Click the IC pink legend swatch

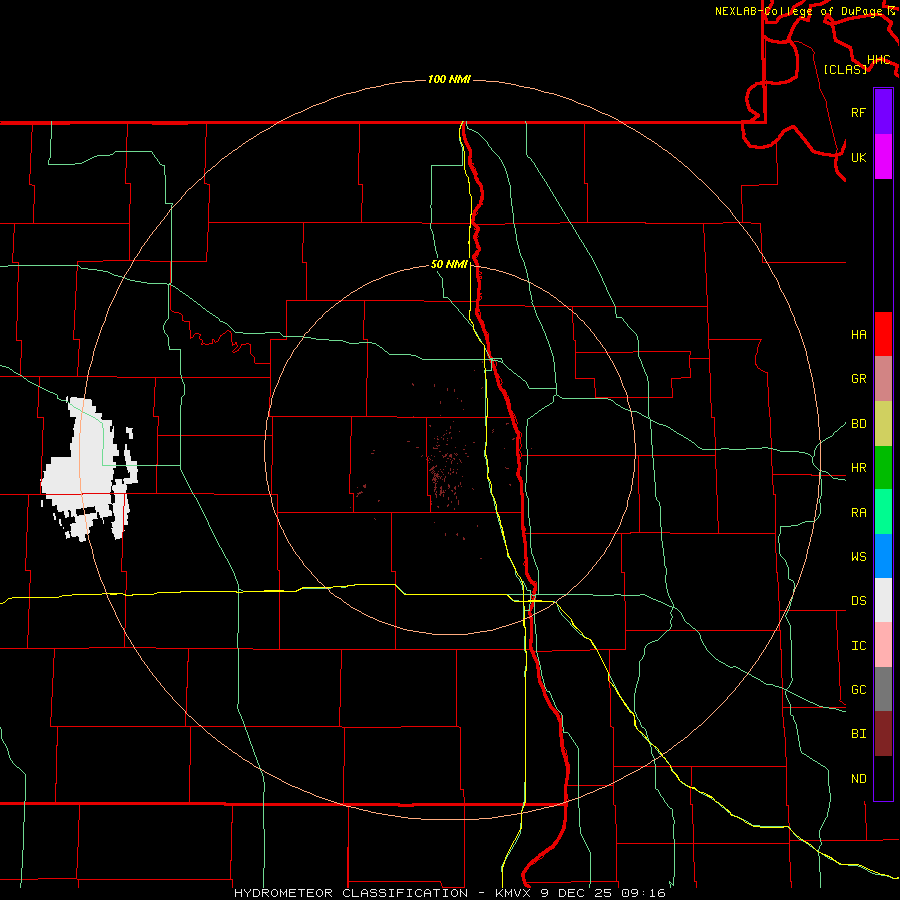point(883,645)
